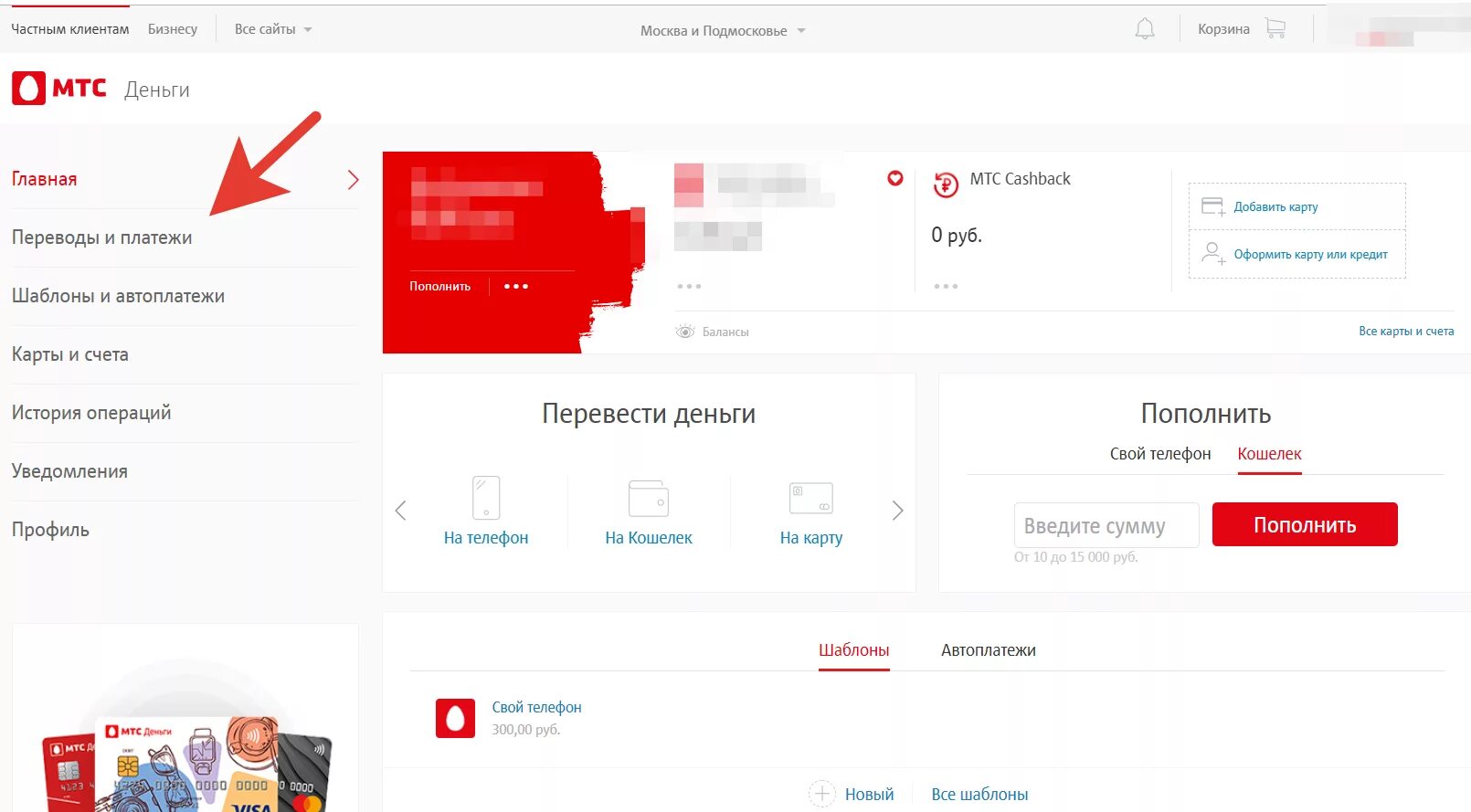Click the plus icon for new template
Viewport: 1471px width, 812px height.
coord(822,794)
